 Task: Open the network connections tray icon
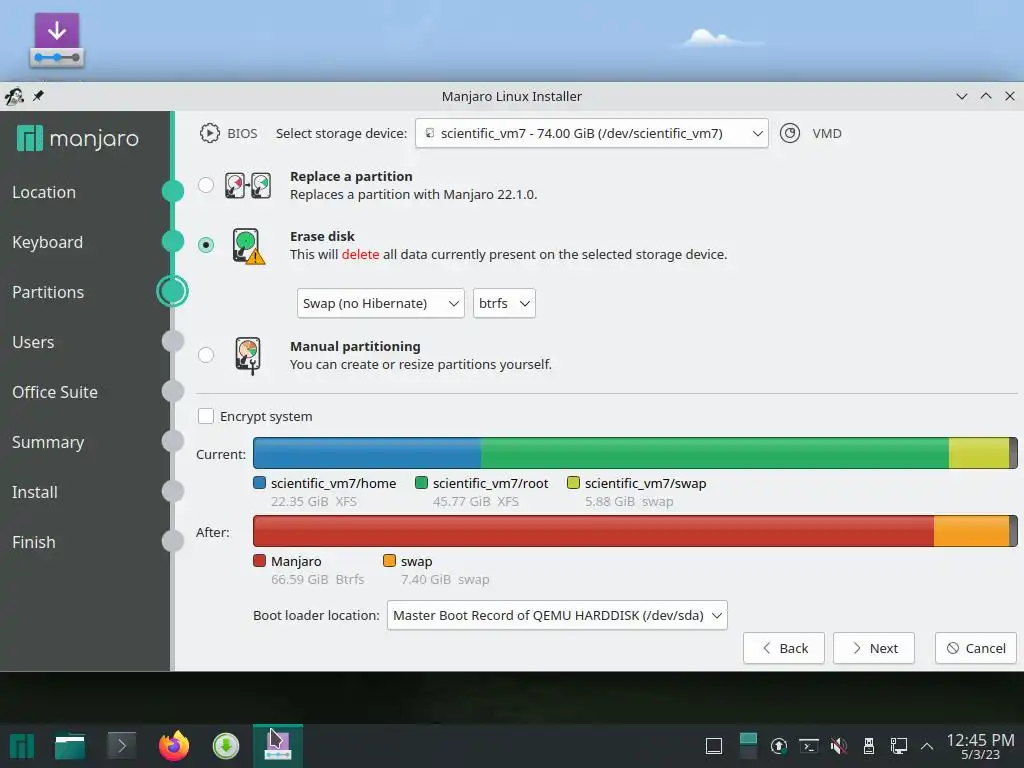(x=899, y=746)
